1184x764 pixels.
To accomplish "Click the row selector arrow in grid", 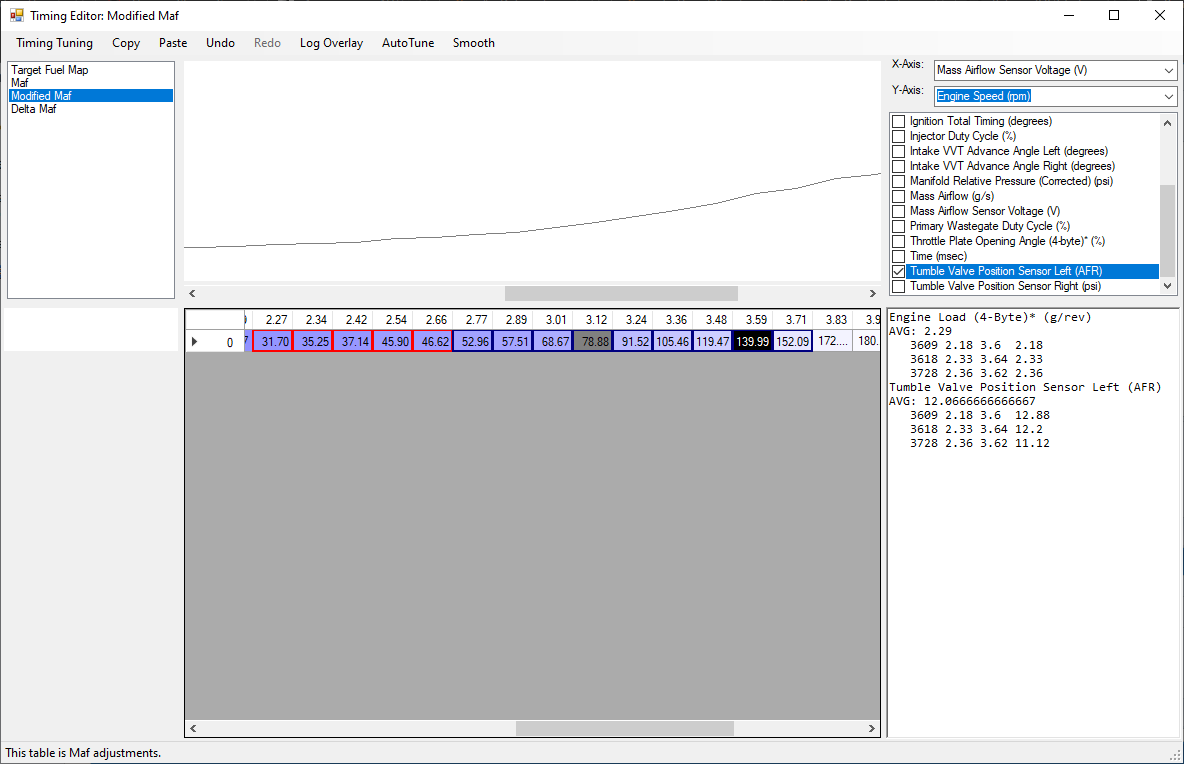I will point(195,342).
